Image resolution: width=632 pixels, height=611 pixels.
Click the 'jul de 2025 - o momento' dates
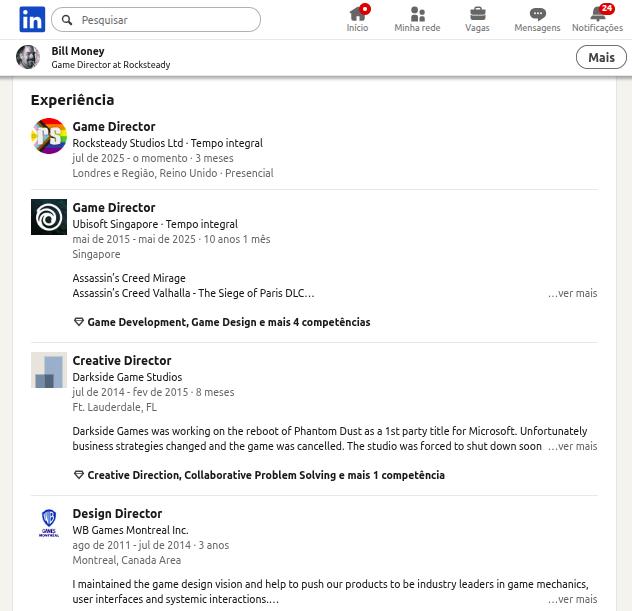pos(130,158)
